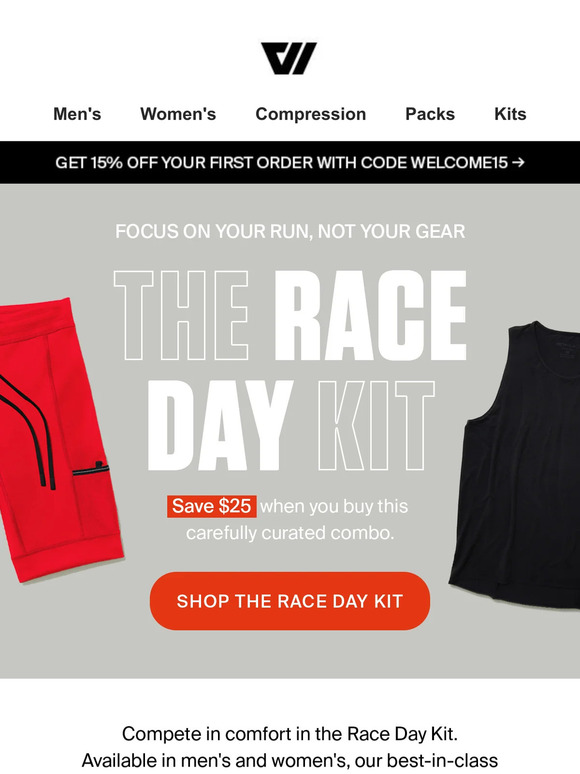Click the 'Focus on your run' tagline
This screenshot has height=774, width=580.
coord(290,231)
